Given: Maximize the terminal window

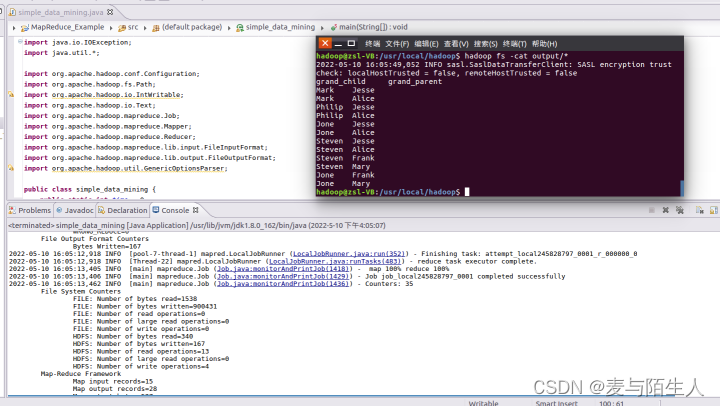Looking at the screenshot, I should 351,44.
